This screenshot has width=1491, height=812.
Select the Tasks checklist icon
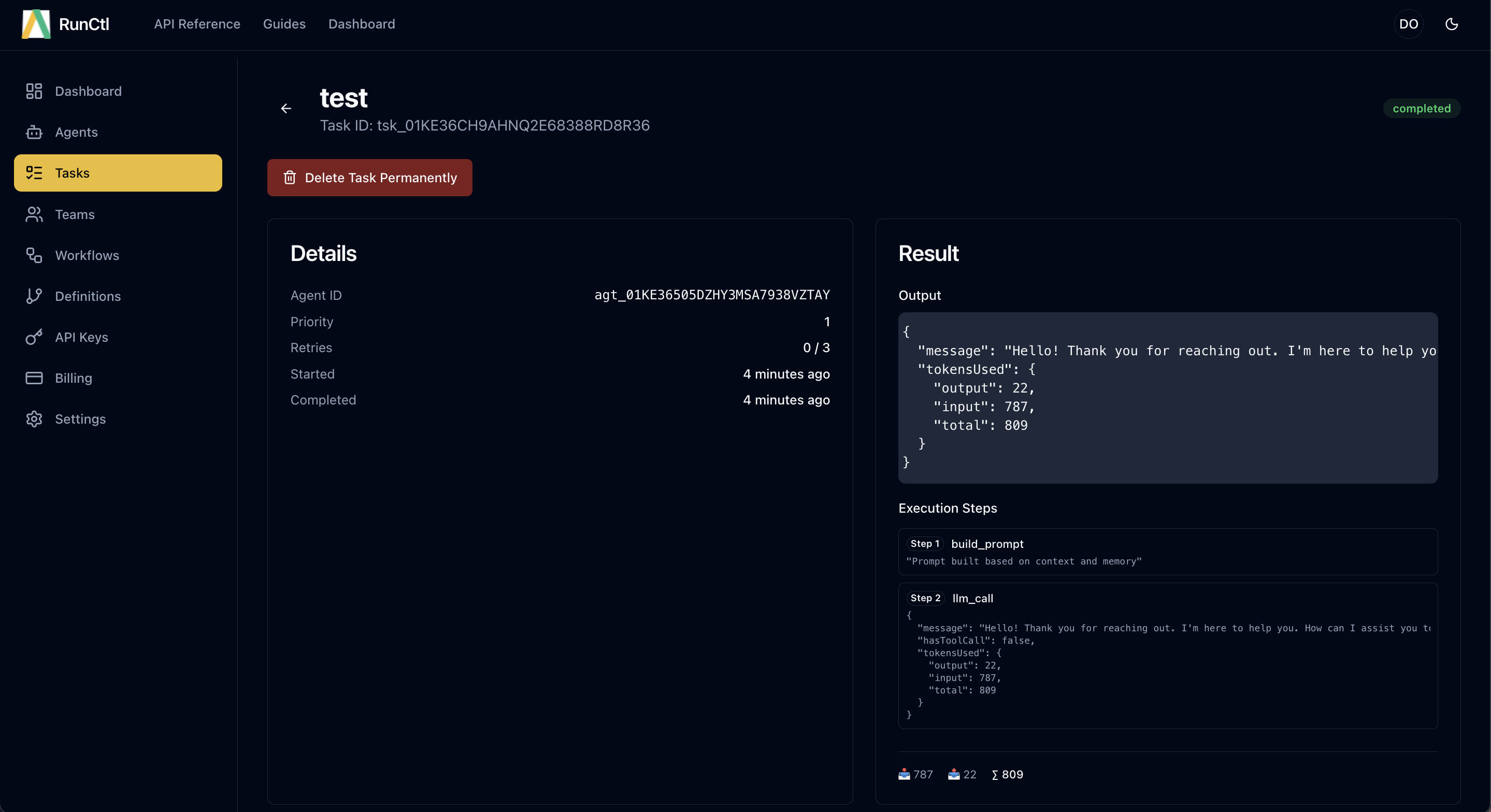(34, 172)
